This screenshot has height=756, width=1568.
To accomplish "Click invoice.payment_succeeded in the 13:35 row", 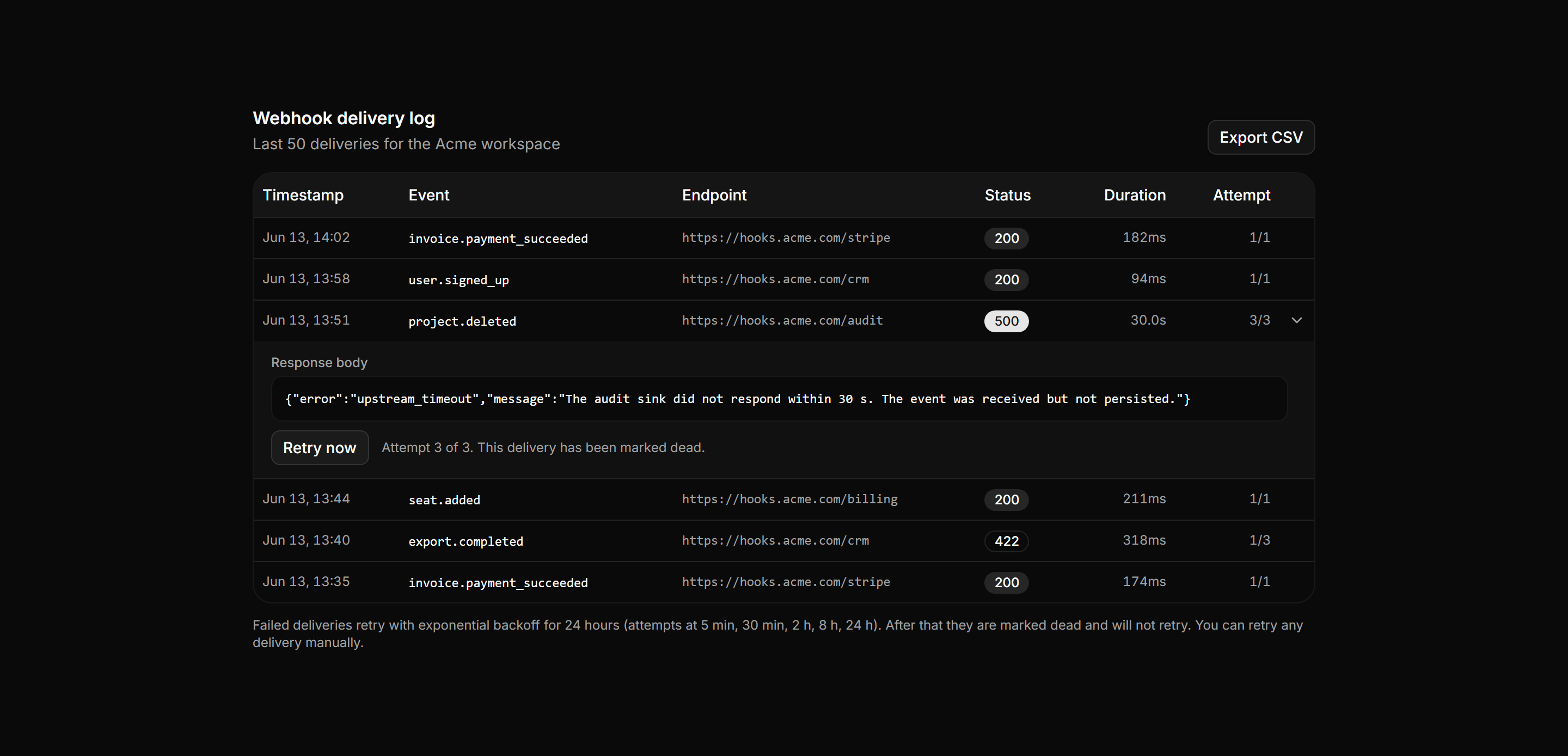I will (498, 583).
